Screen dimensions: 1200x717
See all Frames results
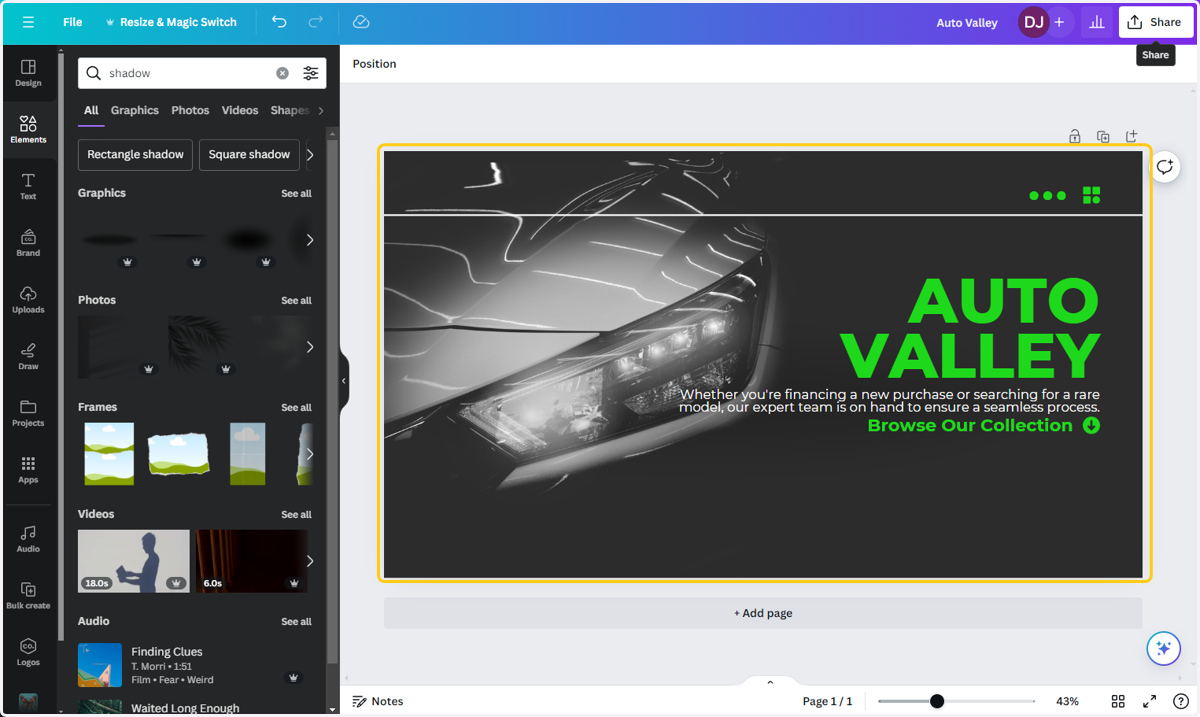click(x=296, y=408)
